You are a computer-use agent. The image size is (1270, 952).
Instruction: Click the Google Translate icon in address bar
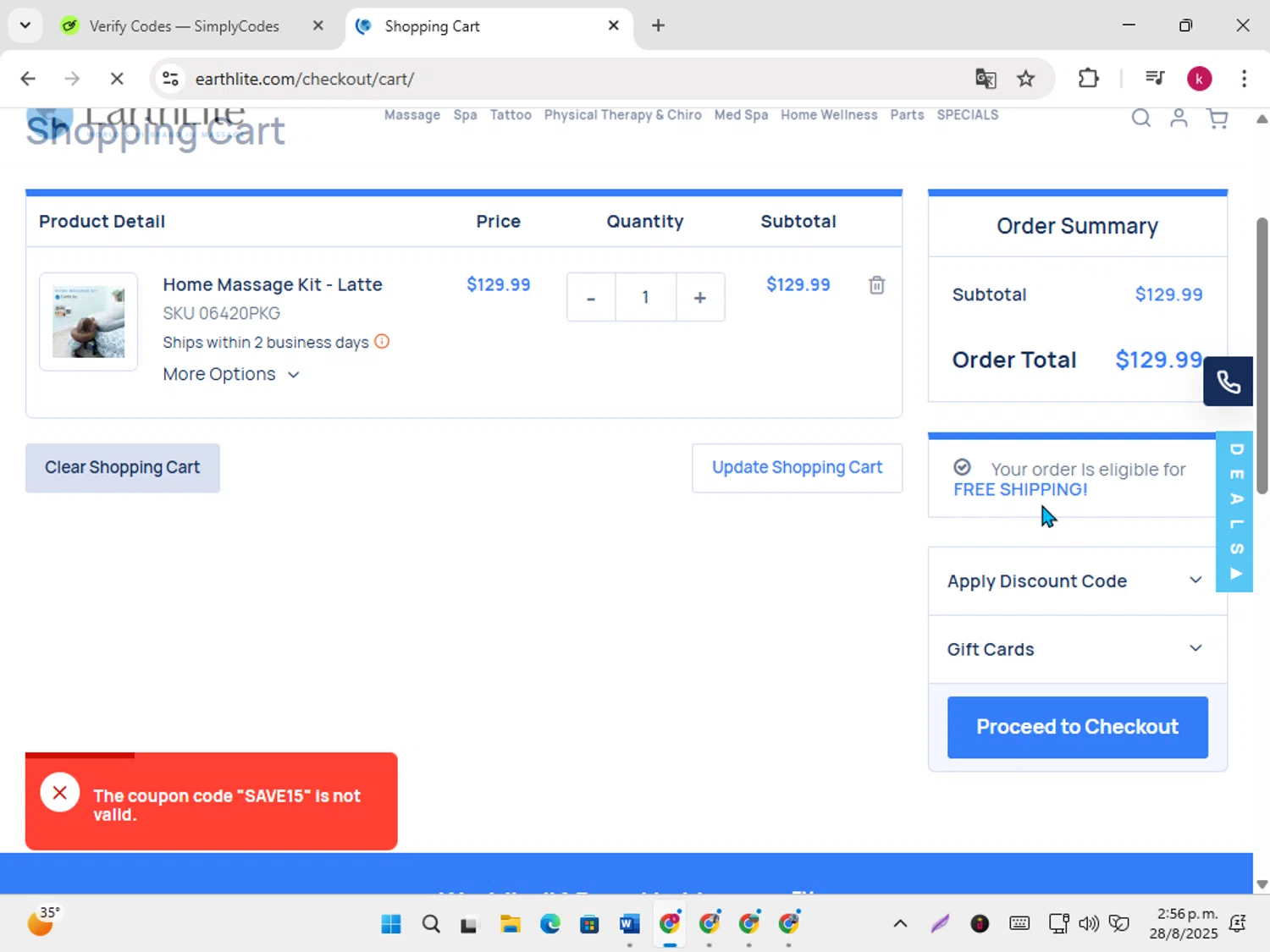[x=986, y=79]
